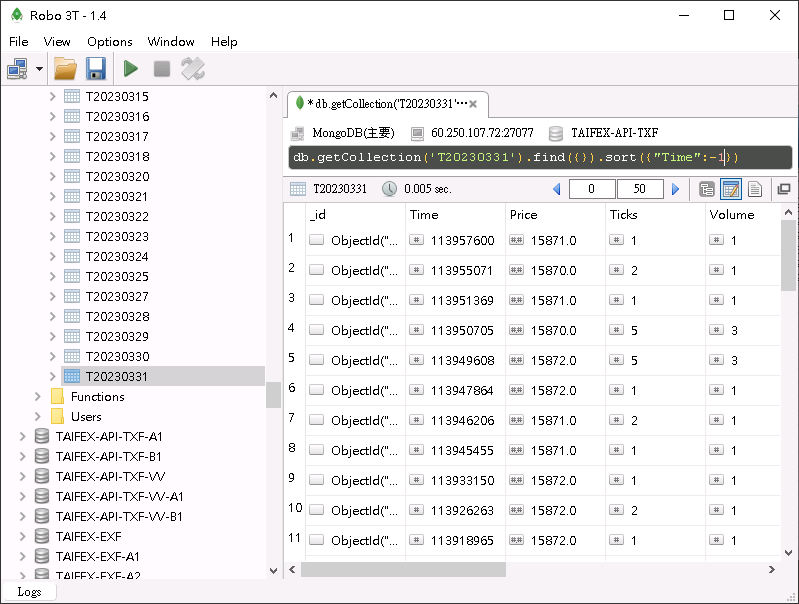
Task: Click the Users folder icon
Action: (x=58, y=416)
